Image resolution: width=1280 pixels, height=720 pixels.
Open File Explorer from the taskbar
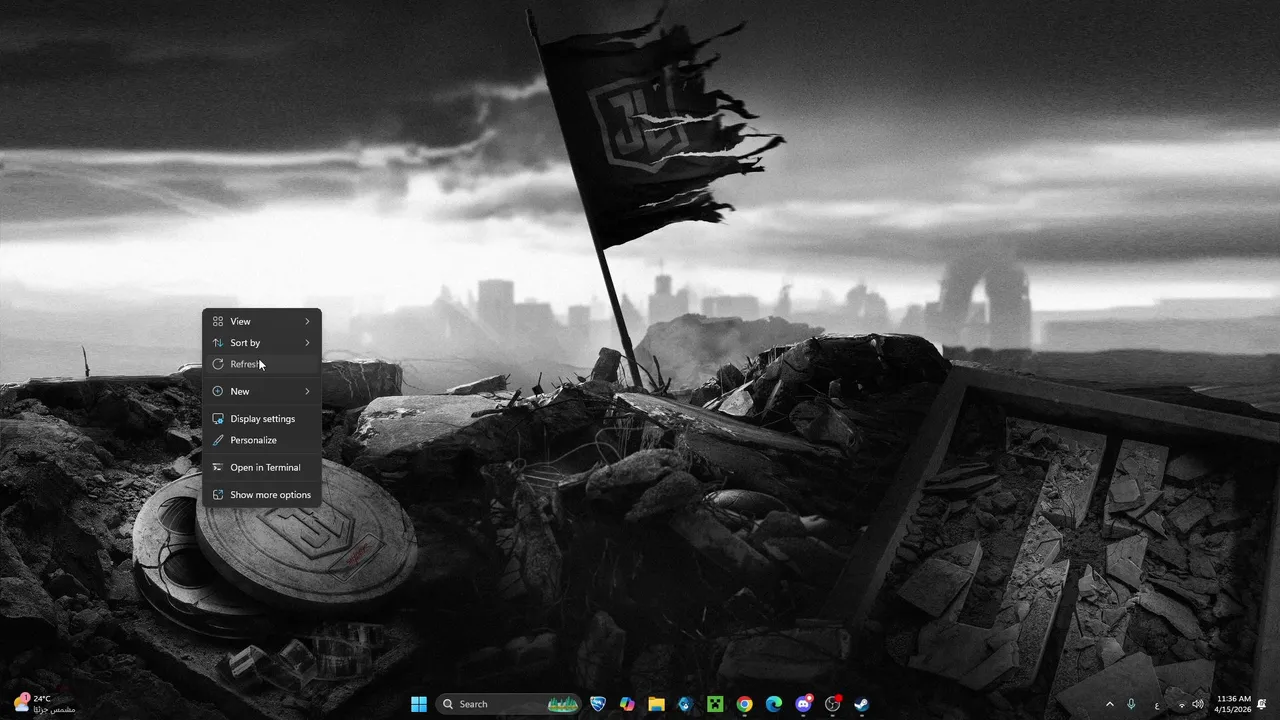point(656,704)
